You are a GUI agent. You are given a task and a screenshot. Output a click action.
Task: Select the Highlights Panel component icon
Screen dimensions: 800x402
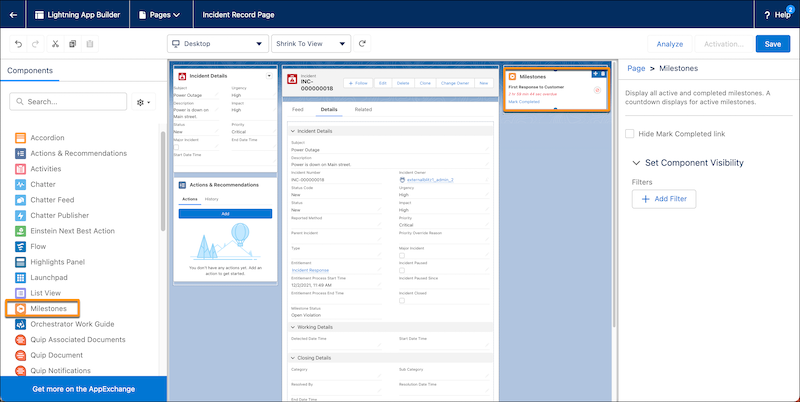20,262
